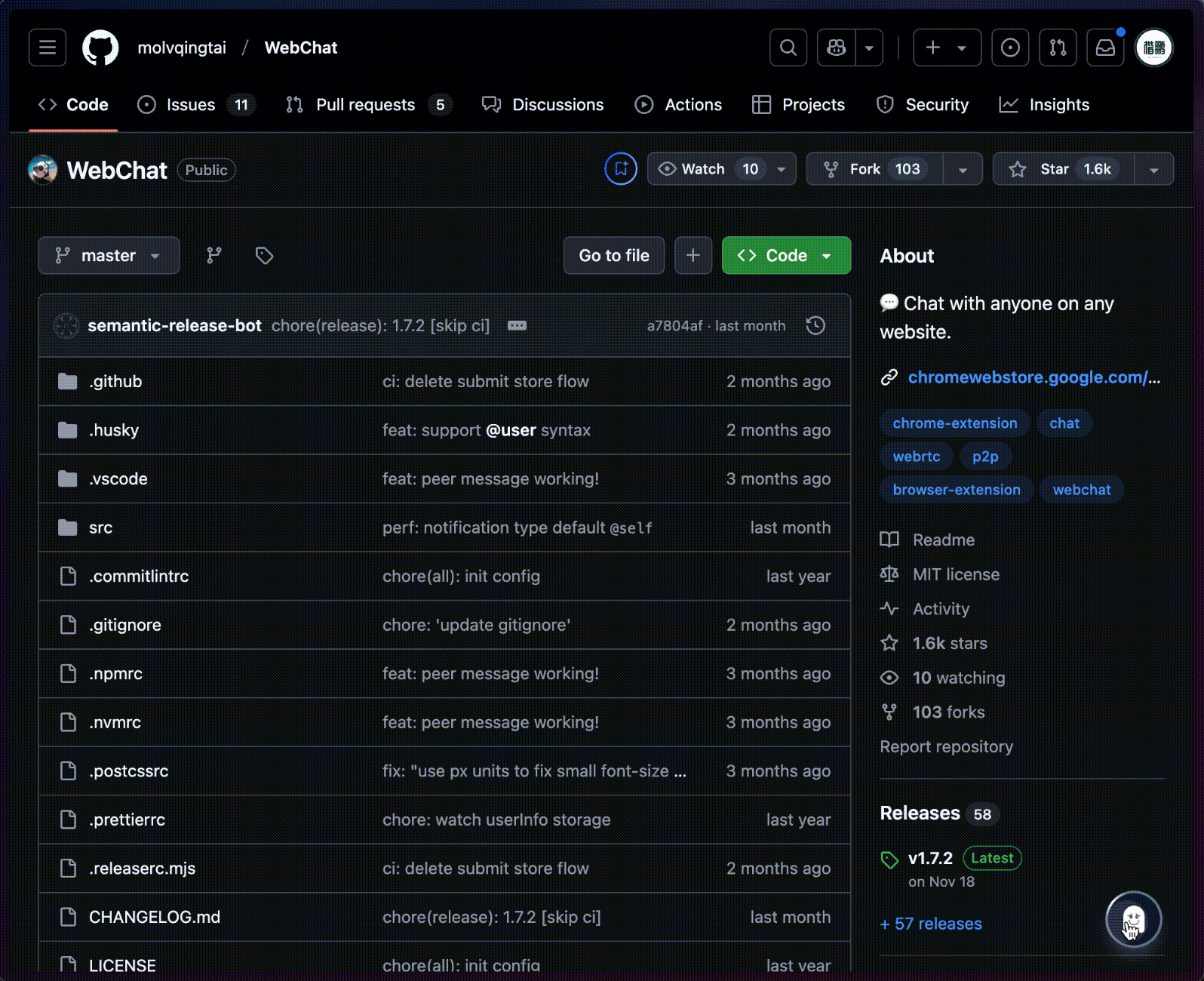Screen dimensions: 1204x981
Task: Star the WebChat repository
Action: (x=1064, y=169)
